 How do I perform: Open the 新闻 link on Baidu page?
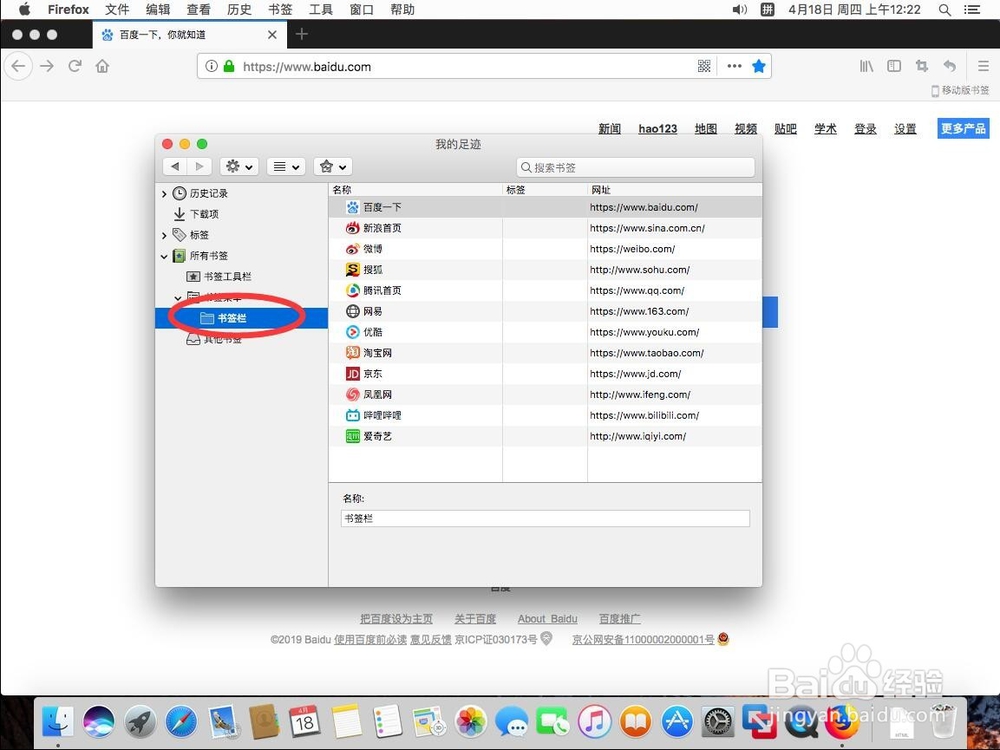coord(609,129)
